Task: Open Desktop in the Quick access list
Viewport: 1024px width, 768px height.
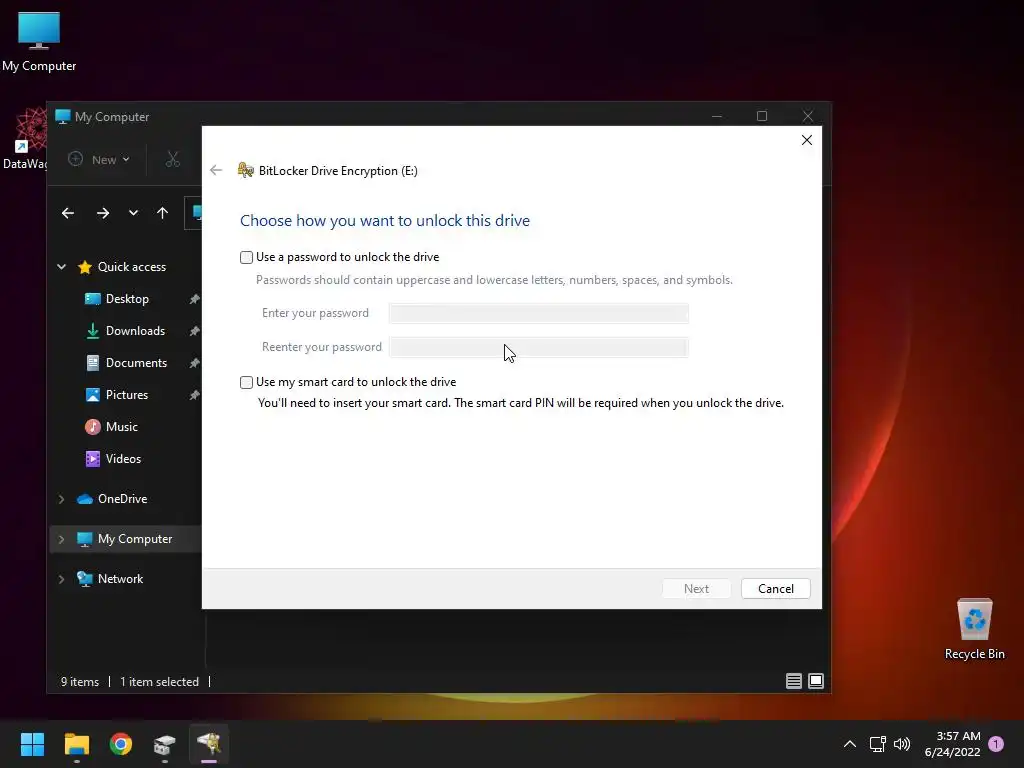Action: coord(127,298)
